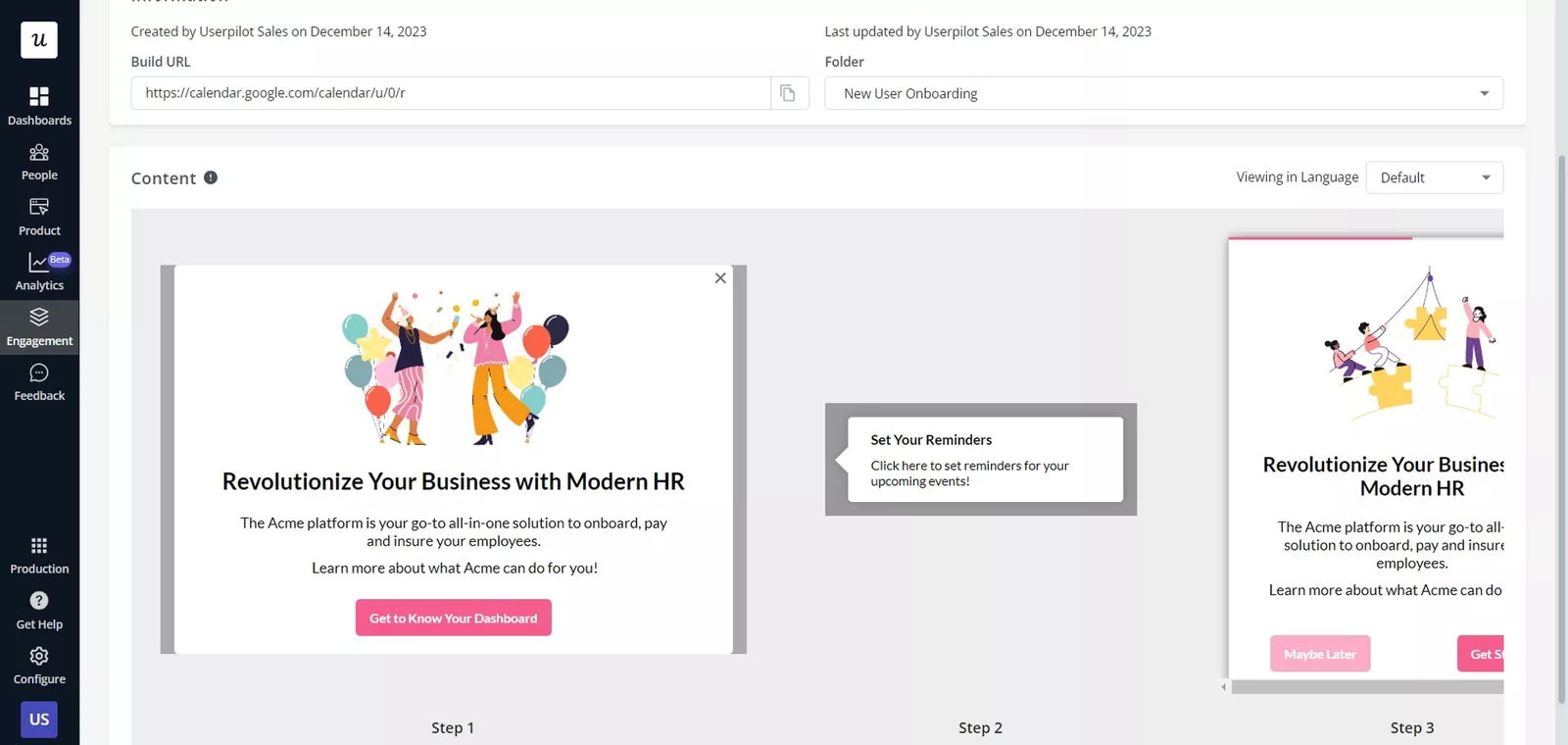Click the Step 2 label
Viewport: 1568px width, 745px height.
(x=980, y=727)
